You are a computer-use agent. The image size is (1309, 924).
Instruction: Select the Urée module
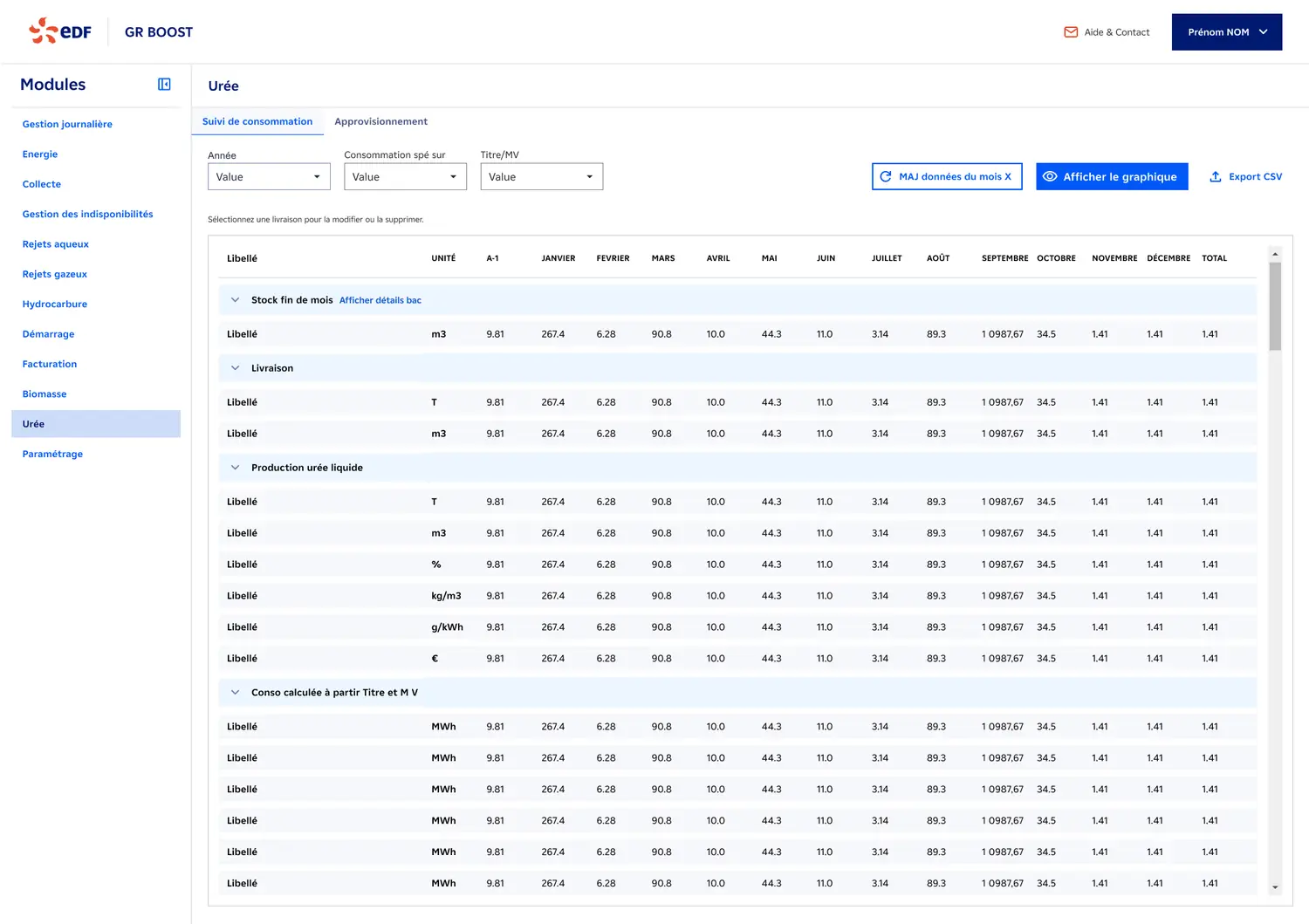point(96,424)
